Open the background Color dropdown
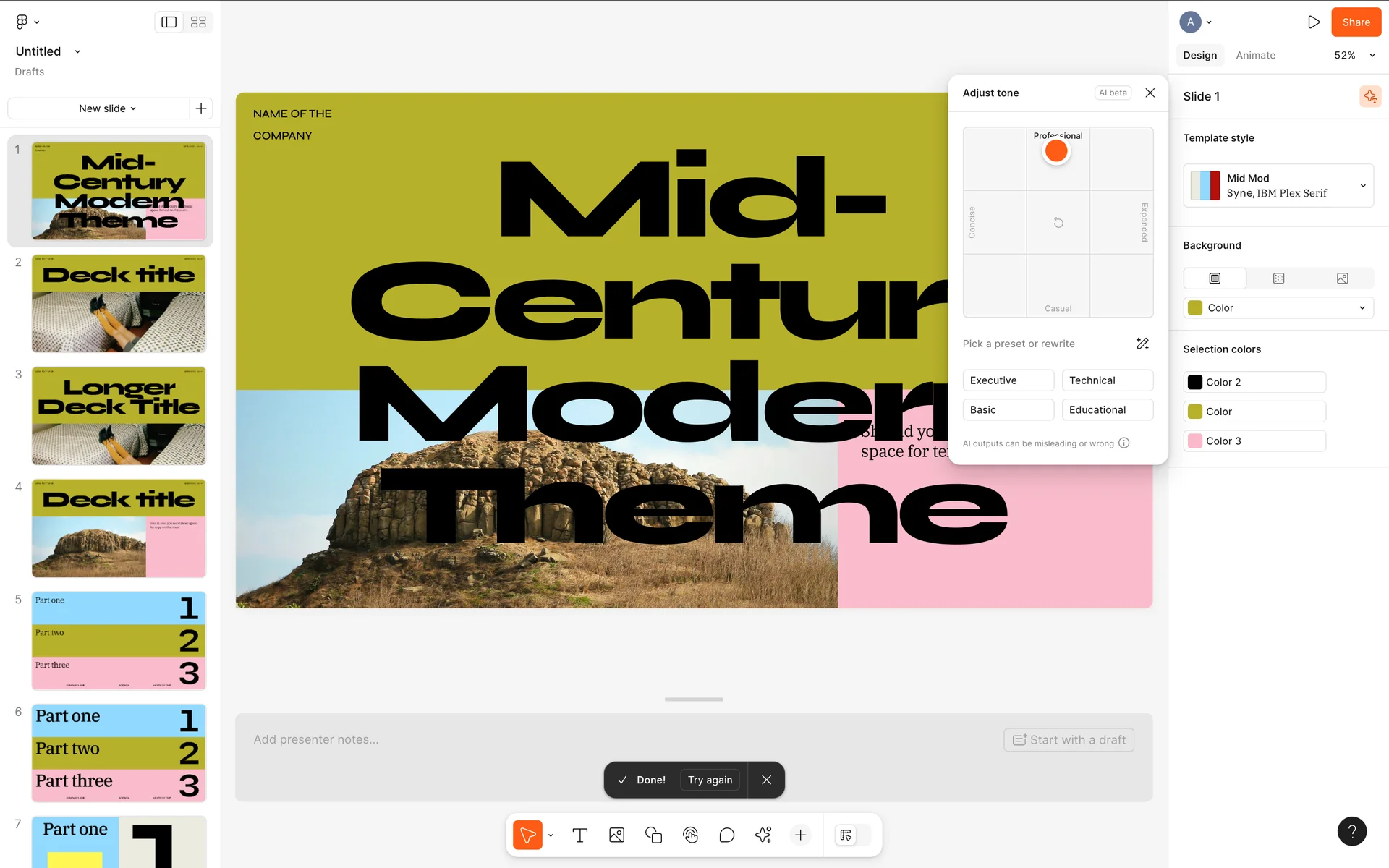1389x868 pixels. 1278,307
